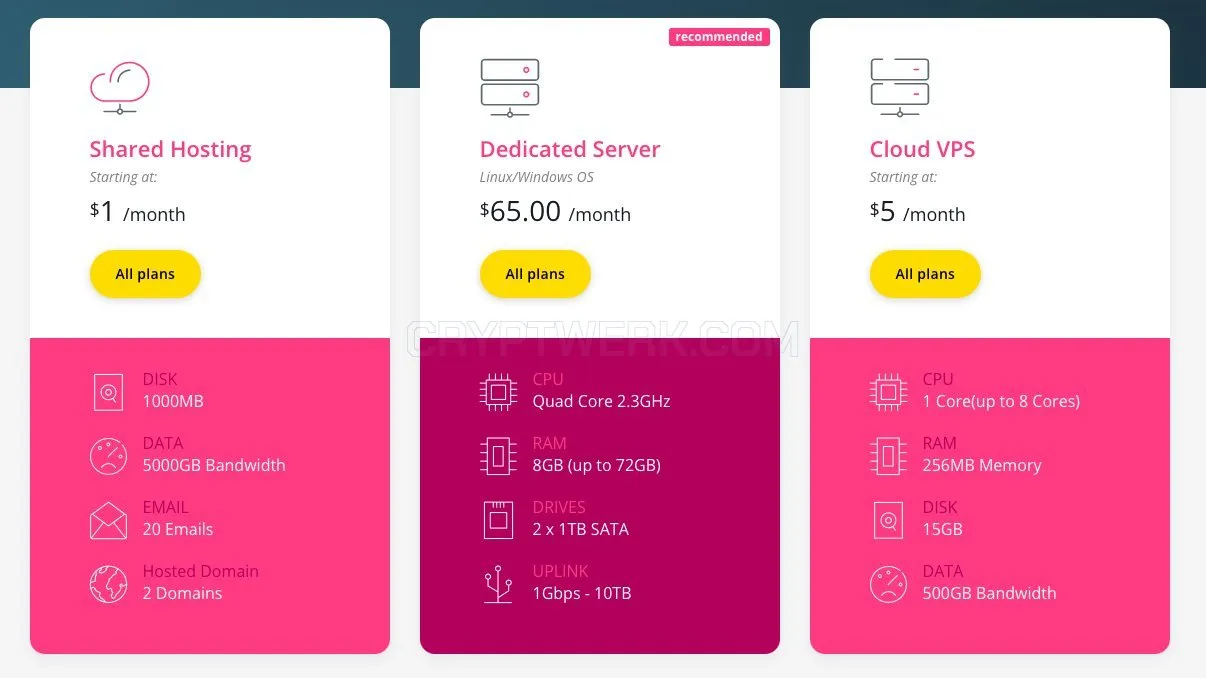Image resolution: width=1206 pixels, height=678 pixels.
Task: Click the RAM icon beside 8GB
Action: coord(498,455)
